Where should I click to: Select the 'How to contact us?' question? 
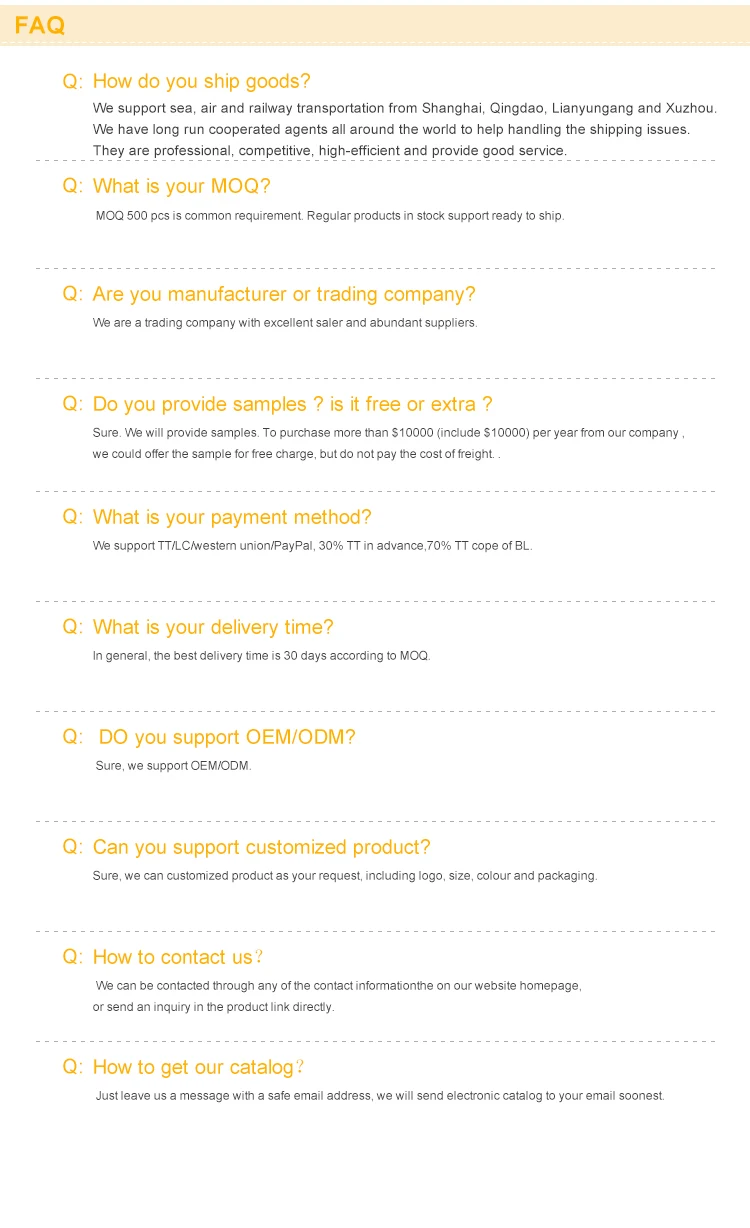tap(177, 958)
